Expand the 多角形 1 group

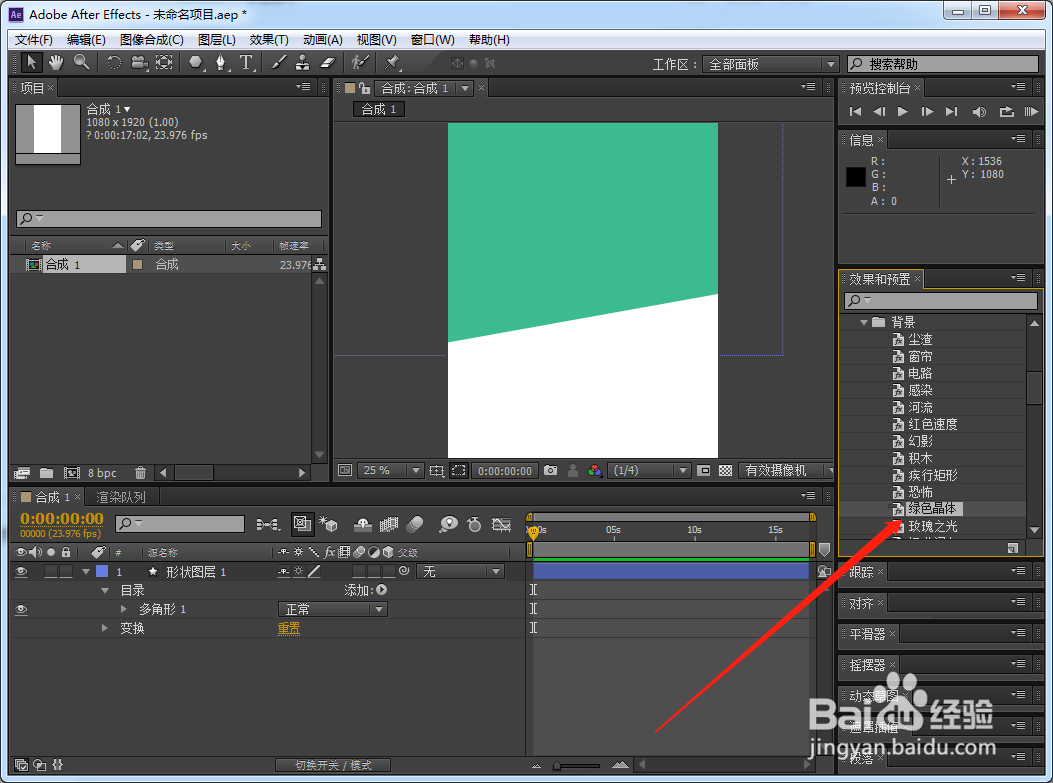(x=124, y=609)
